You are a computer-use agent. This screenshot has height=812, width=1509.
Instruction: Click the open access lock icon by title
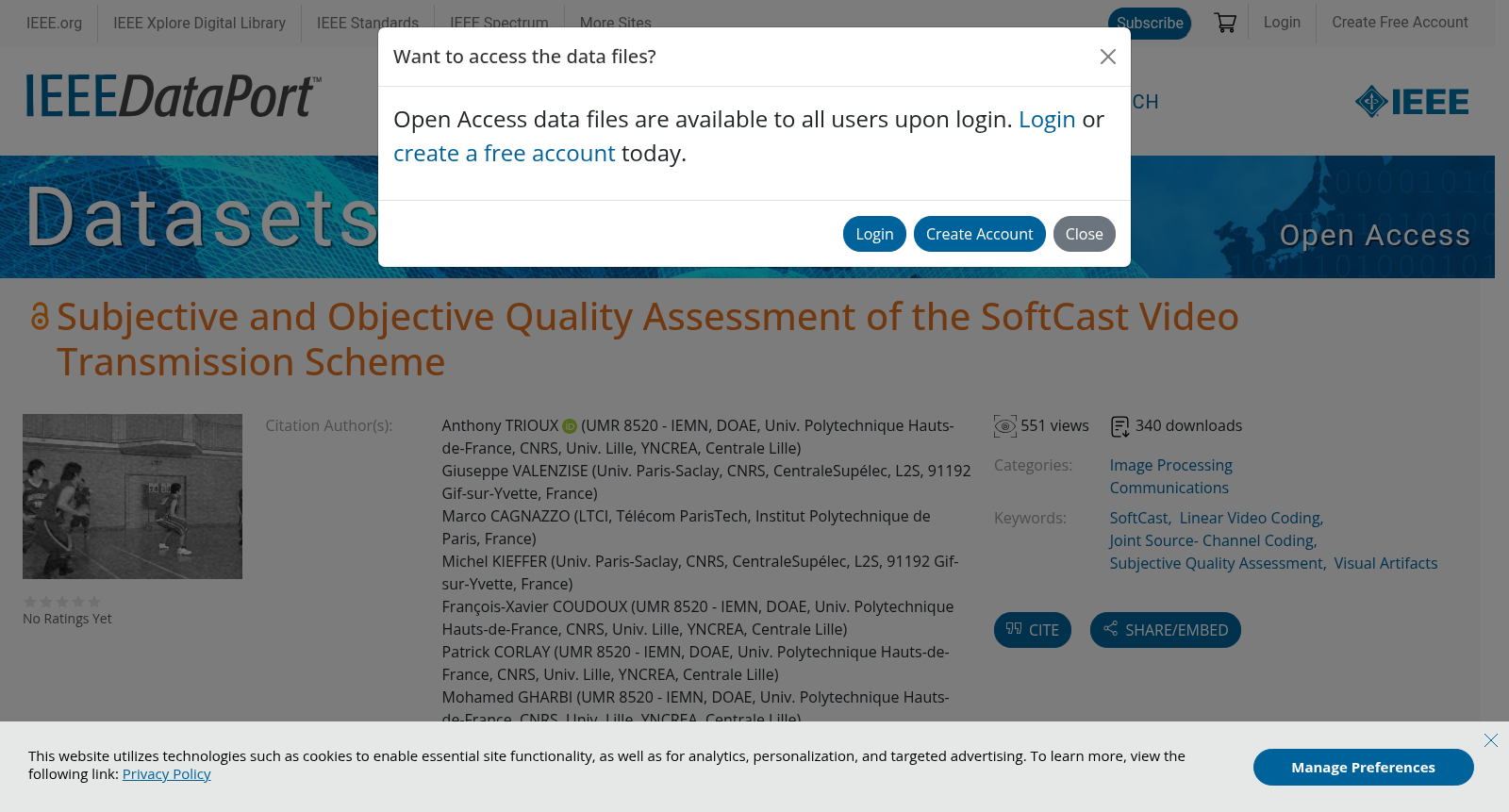(40, 317)
